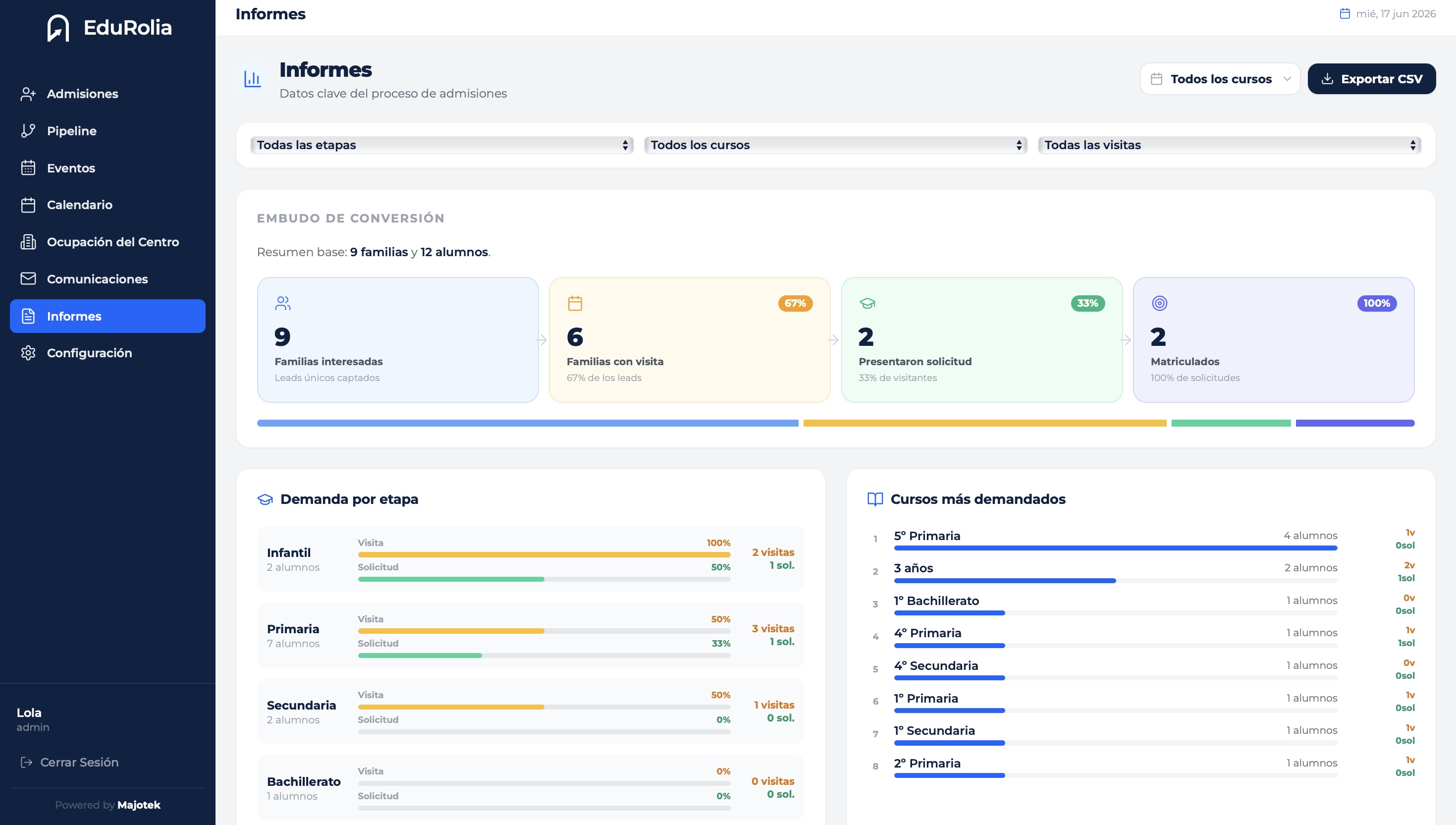The height and width of the screenshot is (825, 1456).
Task: Open the Todas las etapas dropdown
Action: pyautogui.click(x=441, y=145)
